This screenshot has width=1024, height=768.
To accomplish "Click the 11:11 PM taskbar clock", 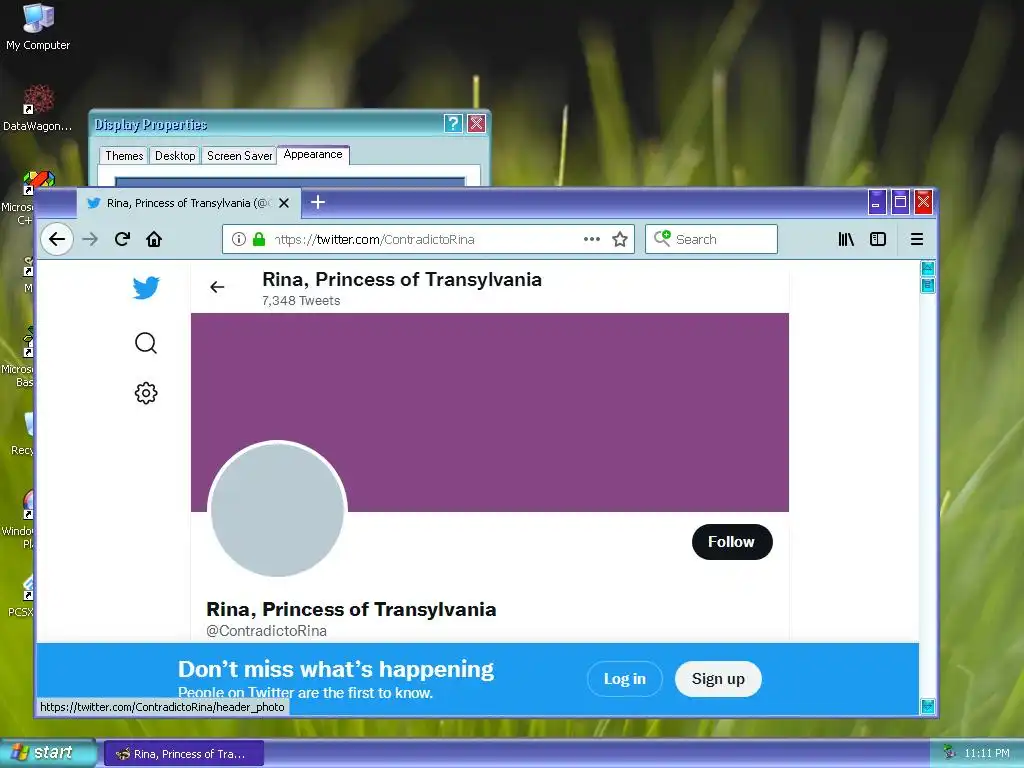I will (x=987, y=753).
